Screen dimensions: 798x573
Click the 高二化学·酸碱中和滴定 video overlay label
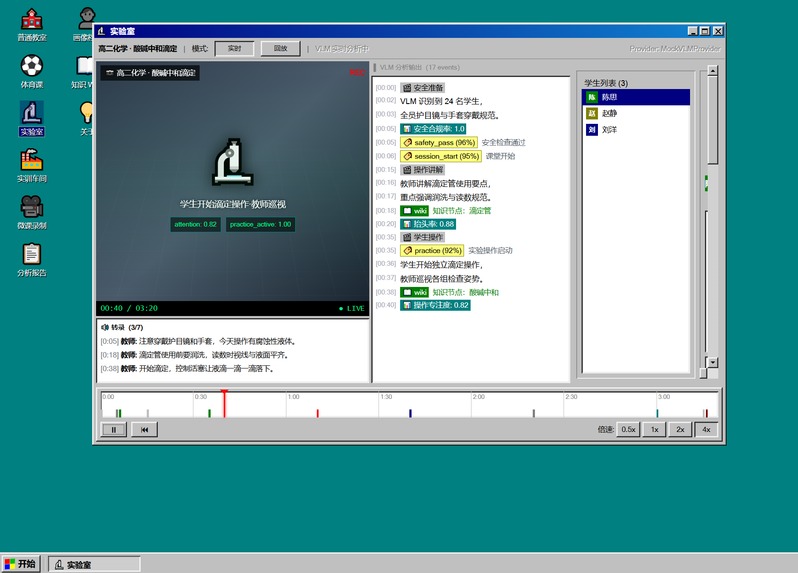[150, 73]
